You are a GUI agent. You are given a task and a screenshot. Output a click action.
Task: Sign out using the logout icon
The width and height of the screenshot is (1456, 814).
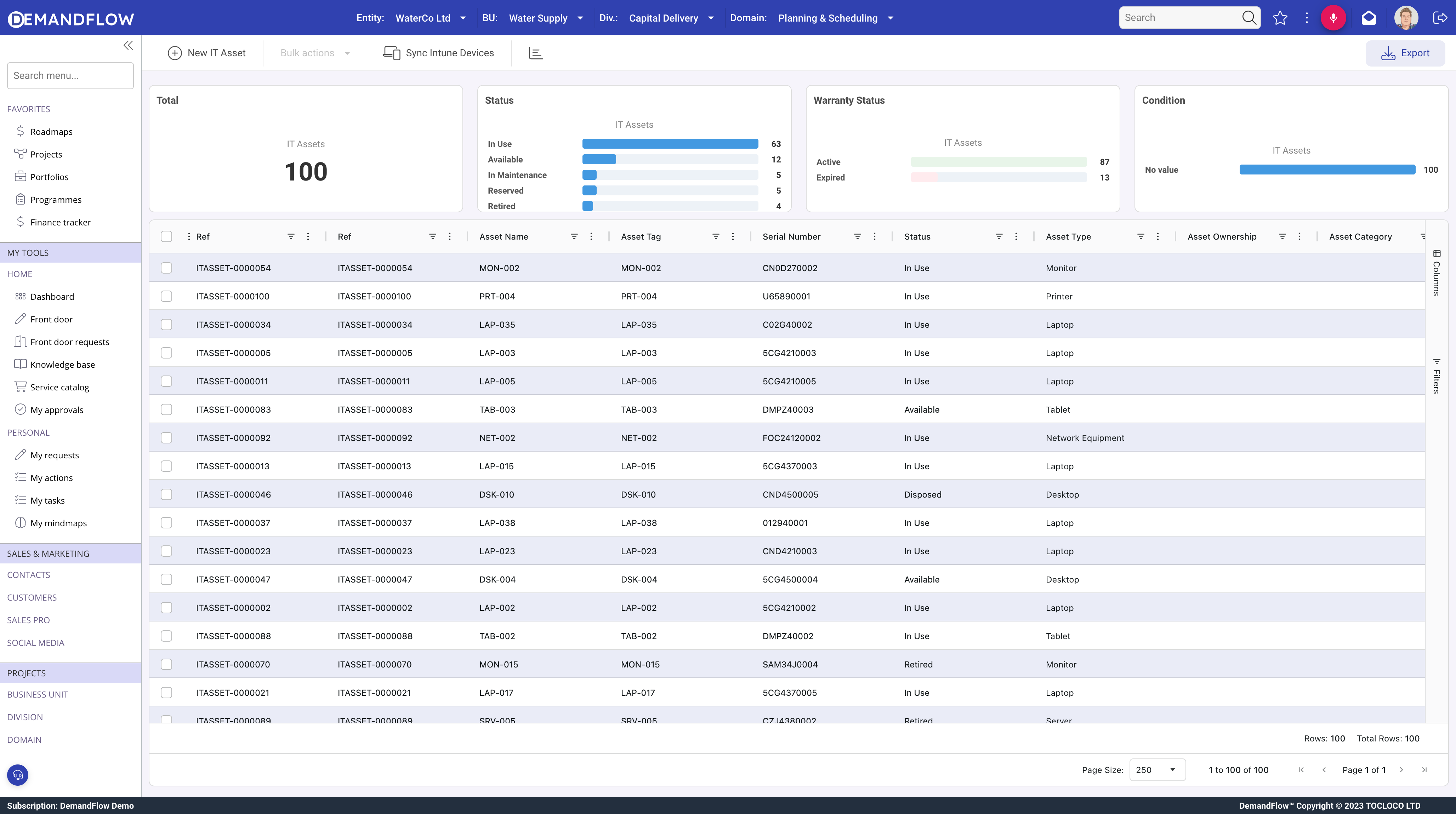pyautogui.click(x=1441, y=17)
